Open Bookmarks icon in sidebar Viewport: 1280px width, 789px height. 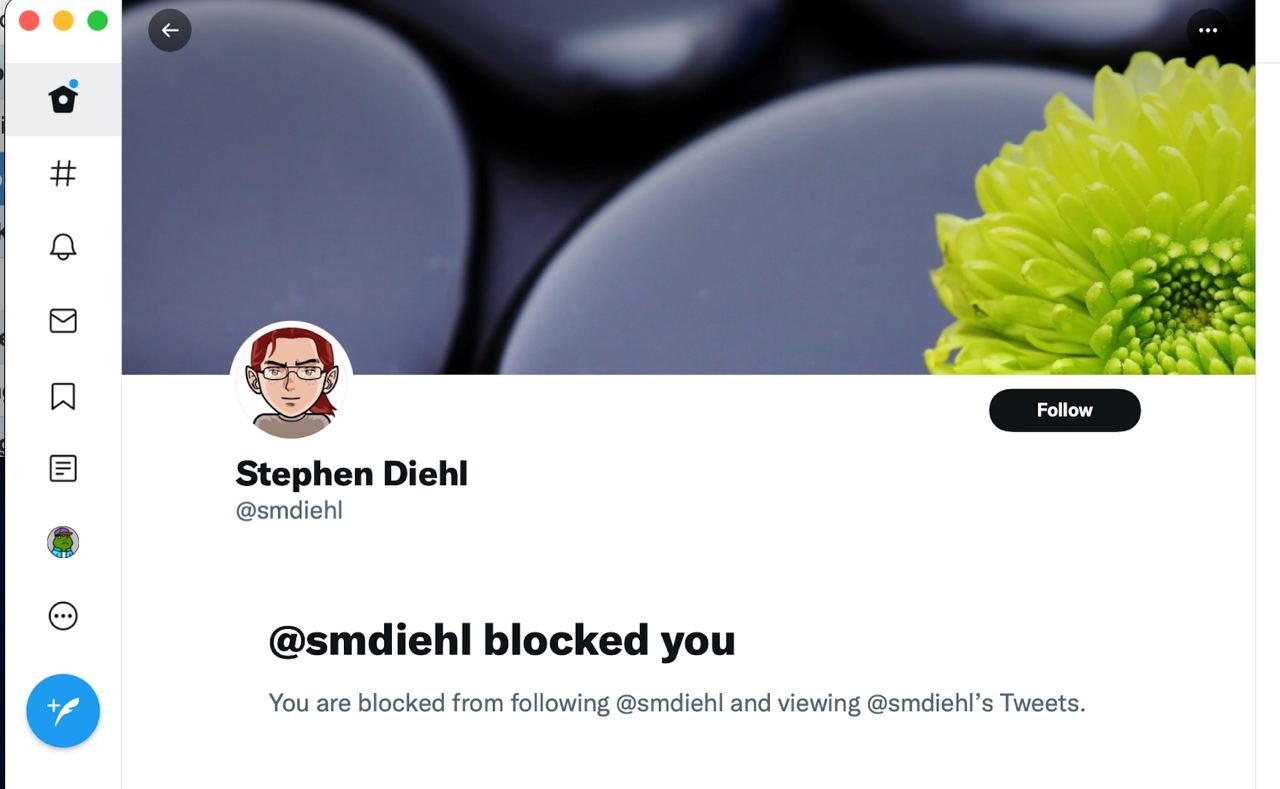63,396
